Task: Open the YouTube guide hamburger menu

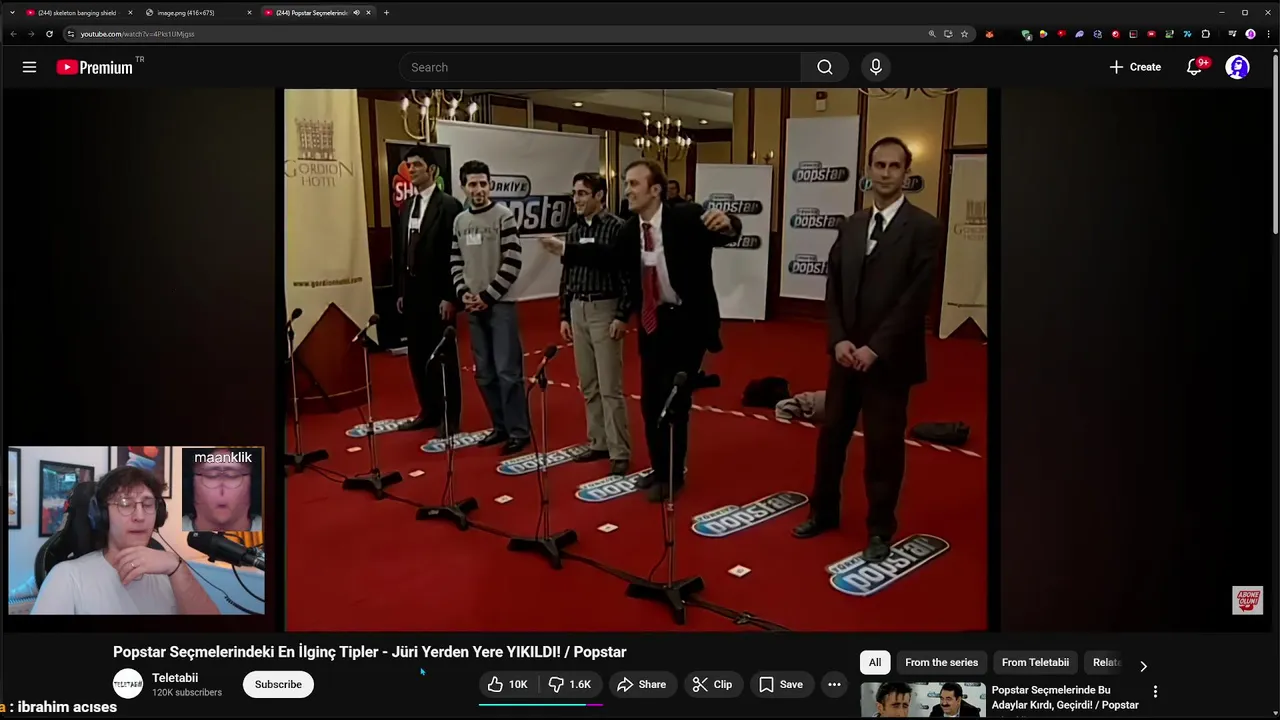Action: point(29,67)
